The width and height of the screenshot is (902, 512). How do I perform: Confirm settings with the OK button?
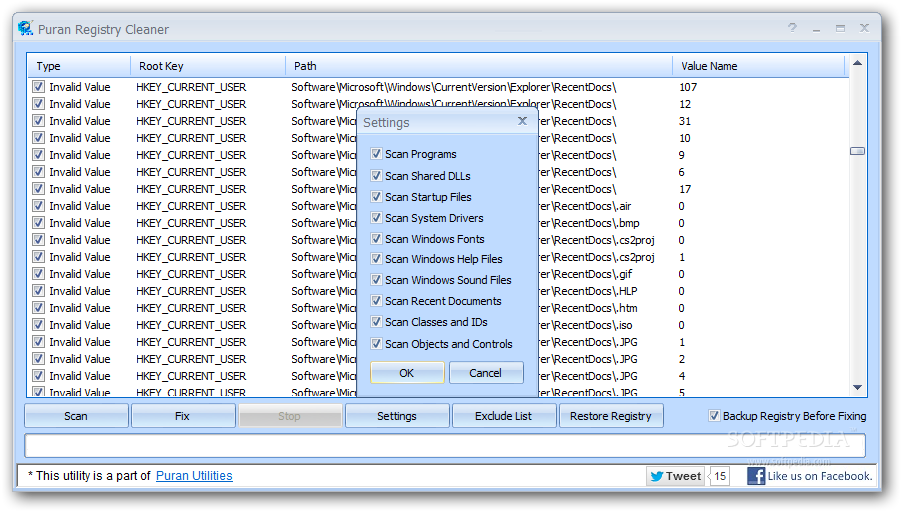coord(407,373)
